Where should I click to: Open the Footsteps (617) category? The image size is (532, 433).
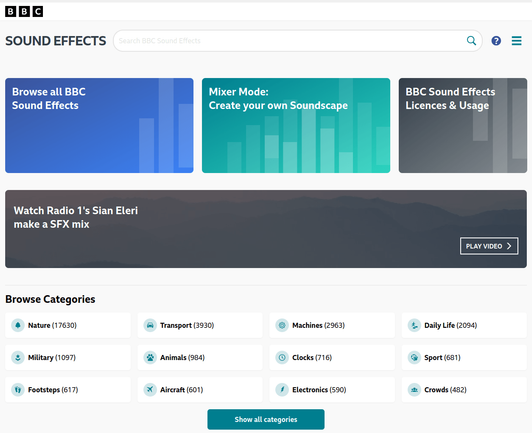[68, 390]
